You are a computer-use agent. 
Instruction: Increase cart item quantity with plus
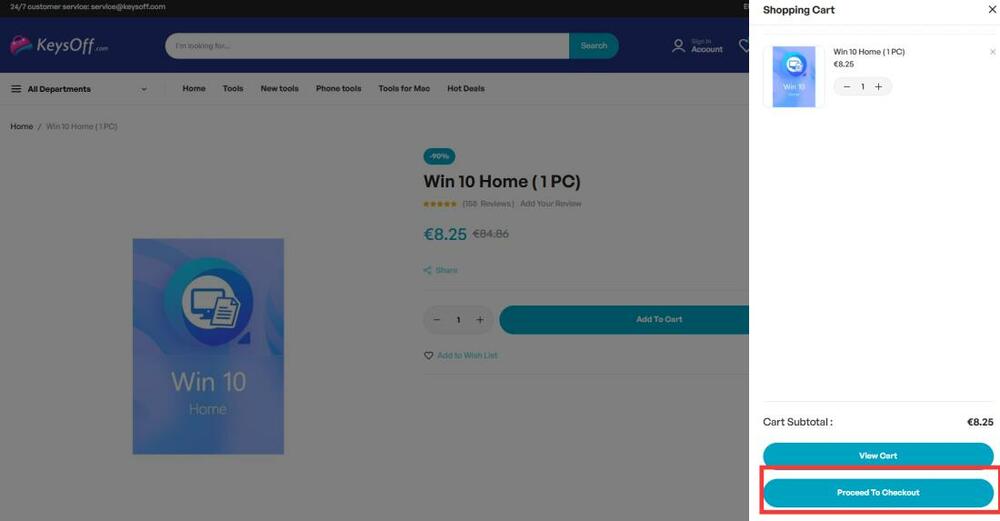click(878, 87)
